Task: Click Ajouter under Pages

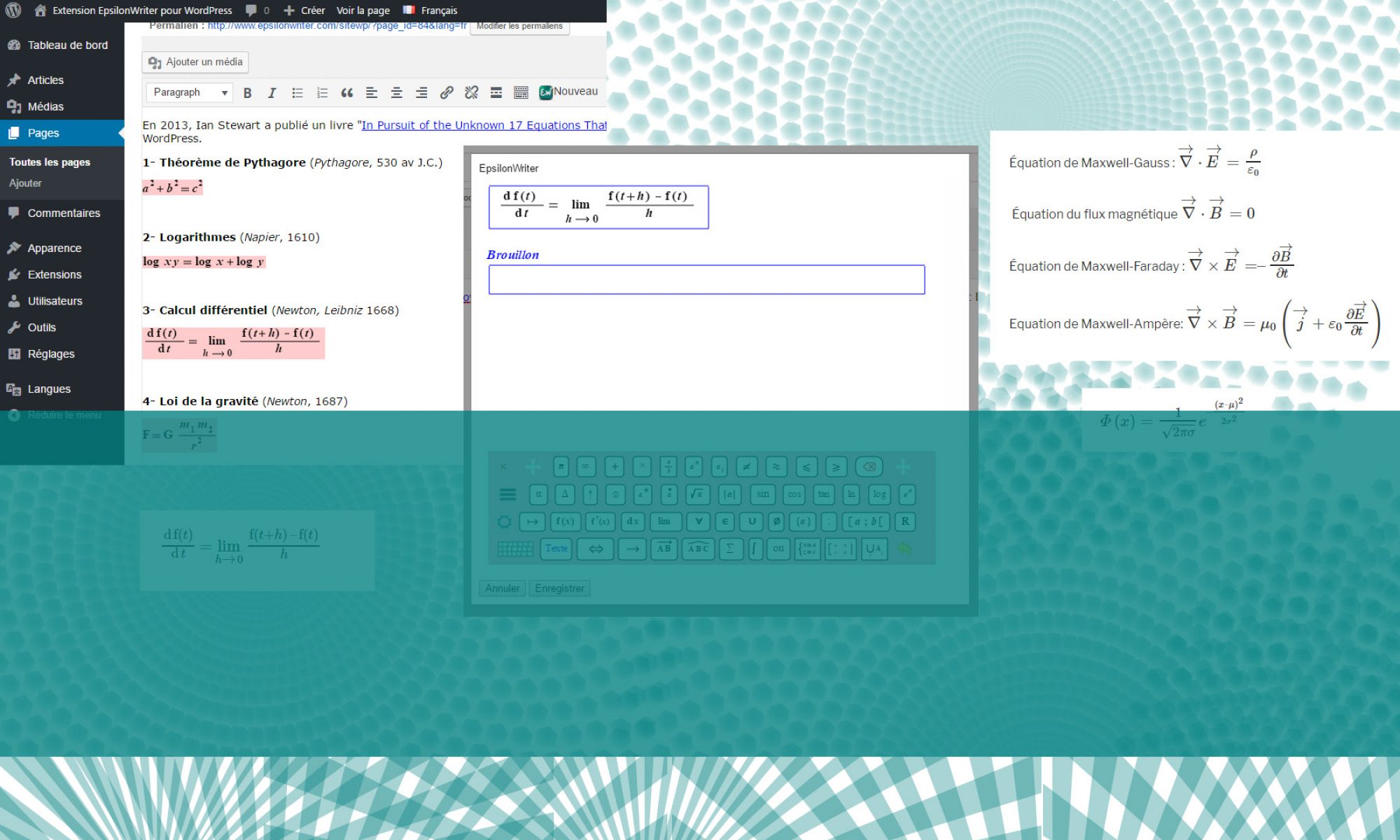Action: [25, 183]
